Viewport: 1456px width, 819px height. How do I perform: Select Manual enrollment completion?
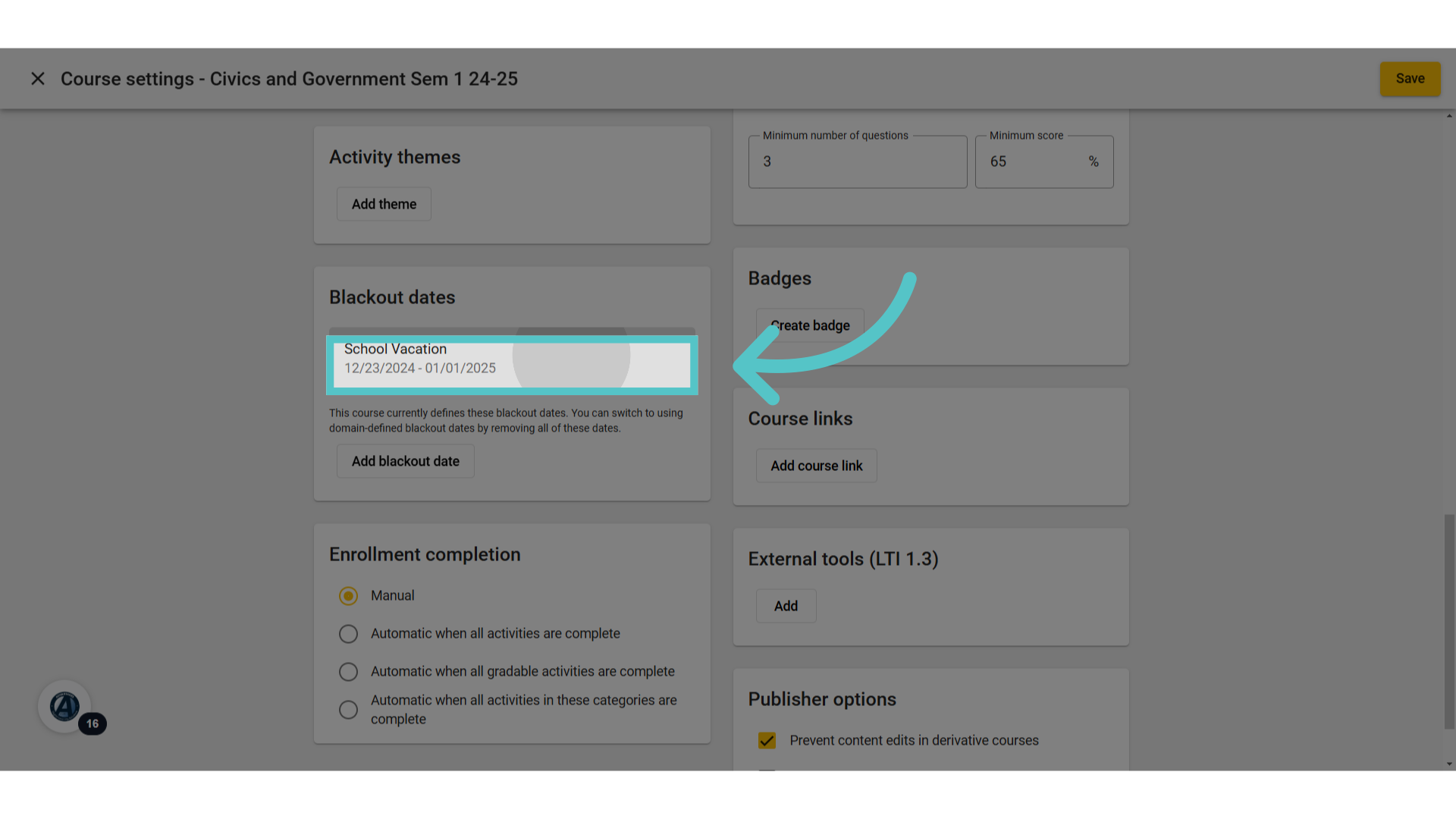[x=348, y=596]
